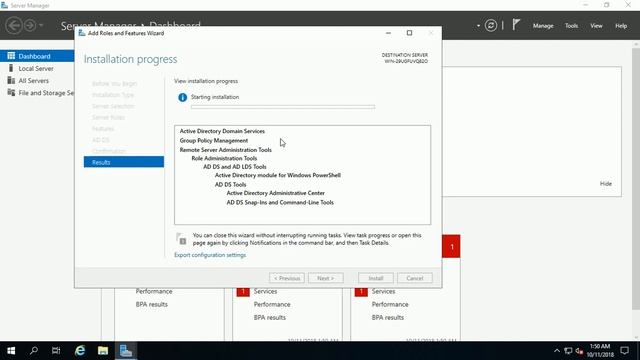
Task: Open Export configuration settings link
Action: pos(210,255)
